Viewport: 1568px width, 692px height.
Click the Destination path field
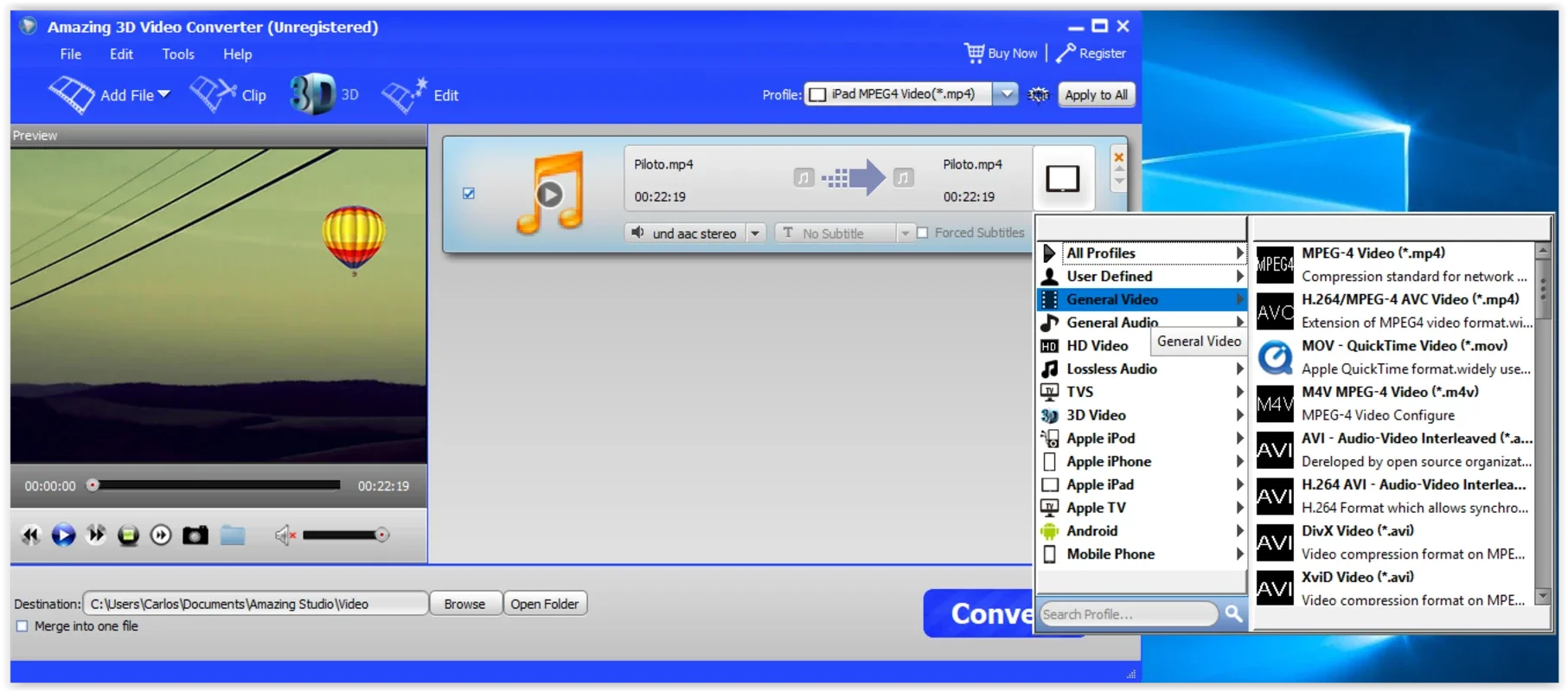click(x=255, y=604)
